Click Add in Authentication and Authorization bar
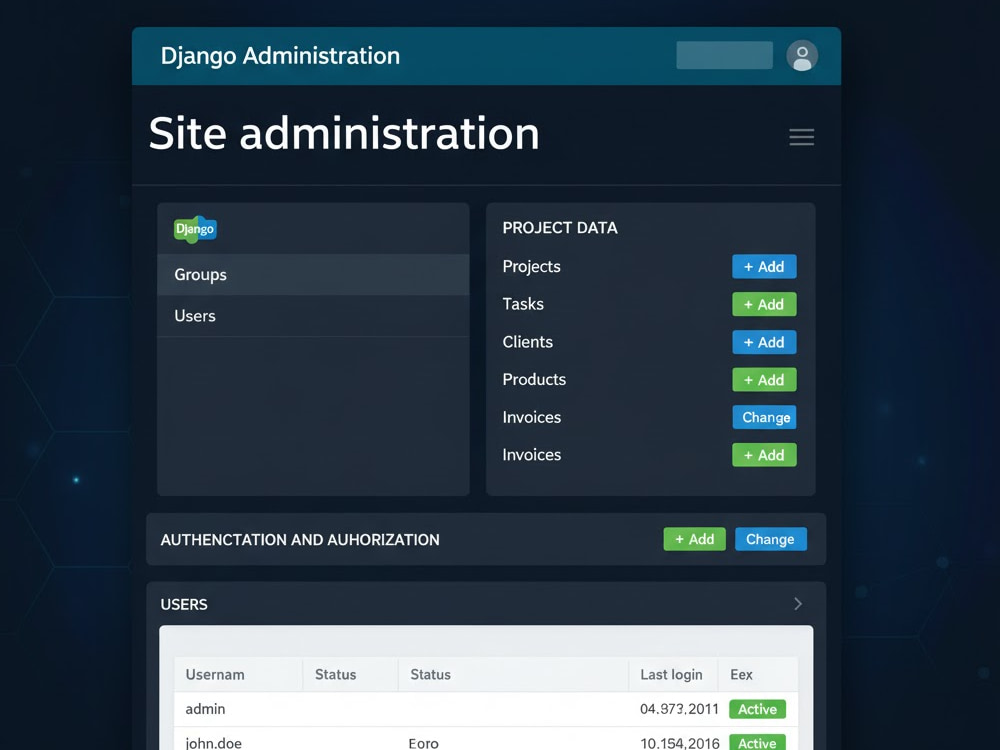The image size is (1000, 750). [x=695, y=539]
